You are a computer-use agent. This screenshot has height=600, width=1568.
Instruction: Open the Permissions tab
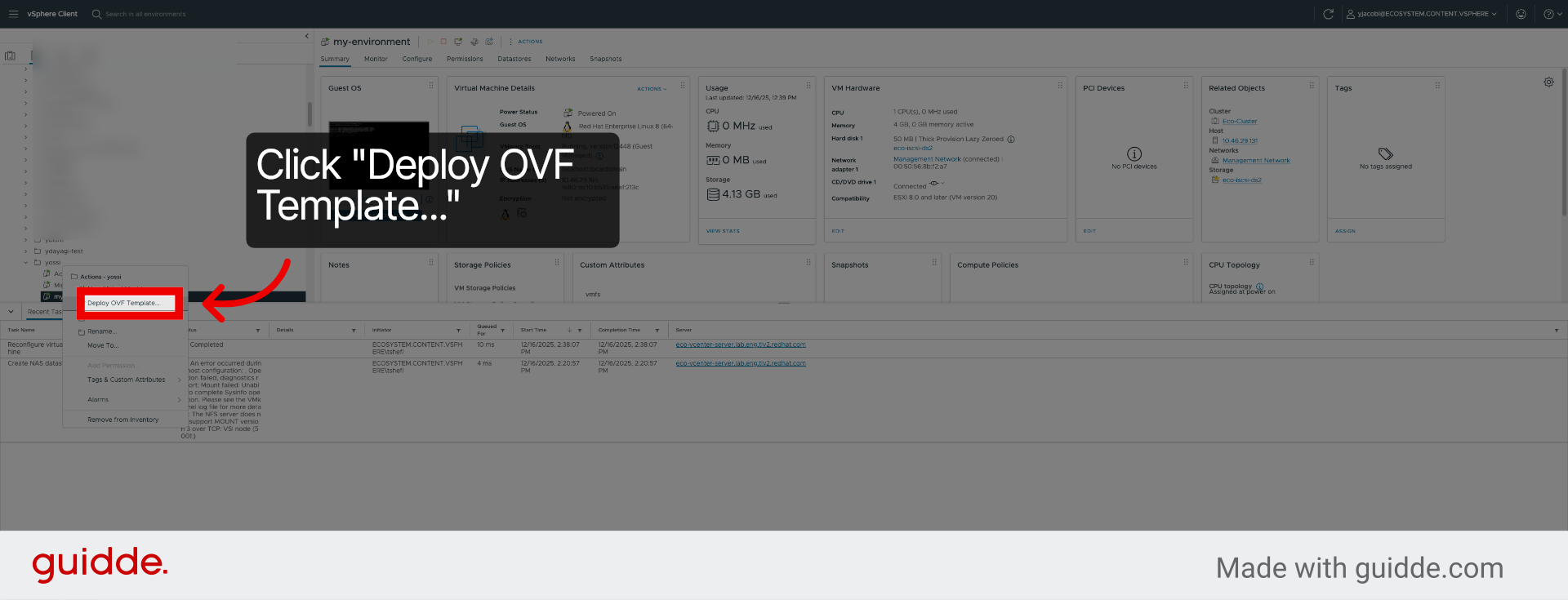465,59
